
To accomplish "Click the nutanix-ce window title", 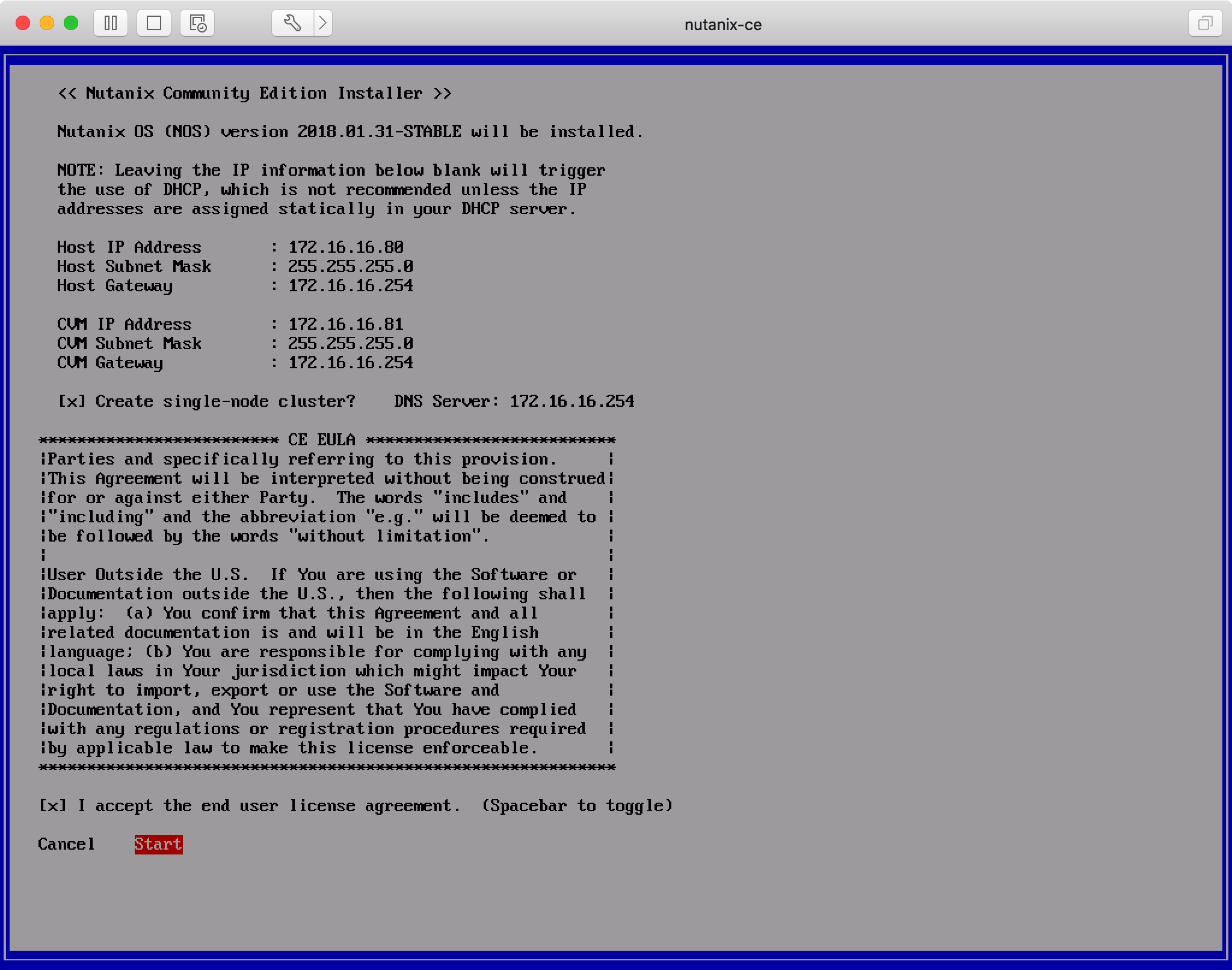I will coord(723,25).
